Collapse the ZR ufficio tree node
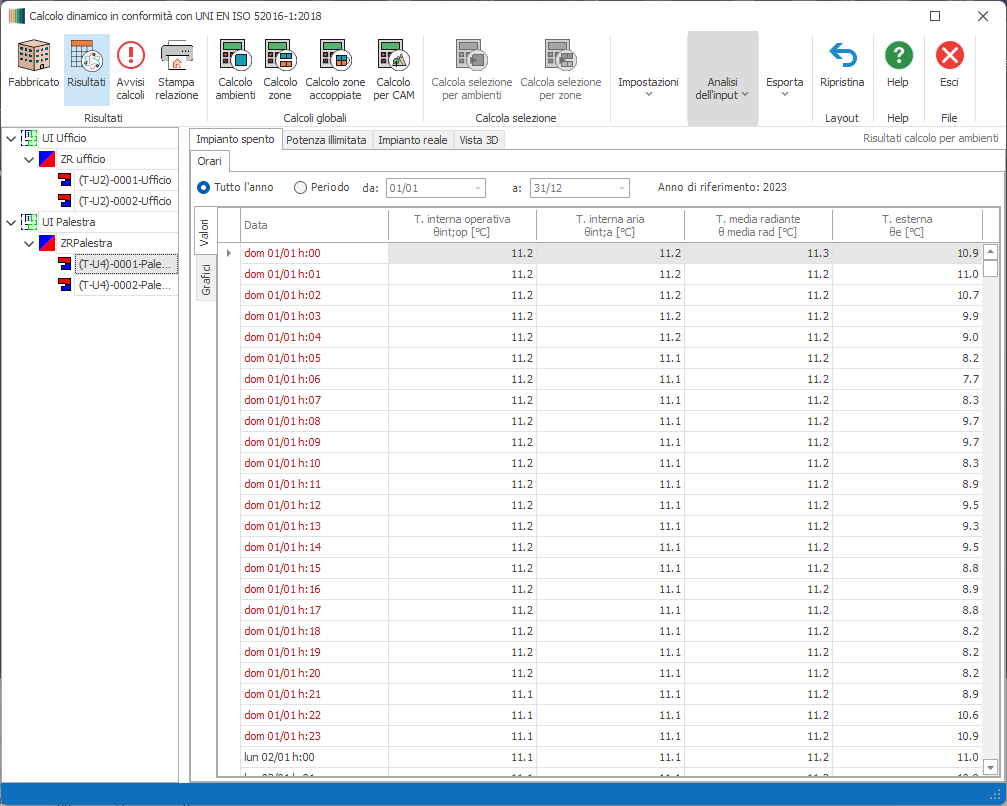This screenshot has height=806, width=1007. pos(29,159)
